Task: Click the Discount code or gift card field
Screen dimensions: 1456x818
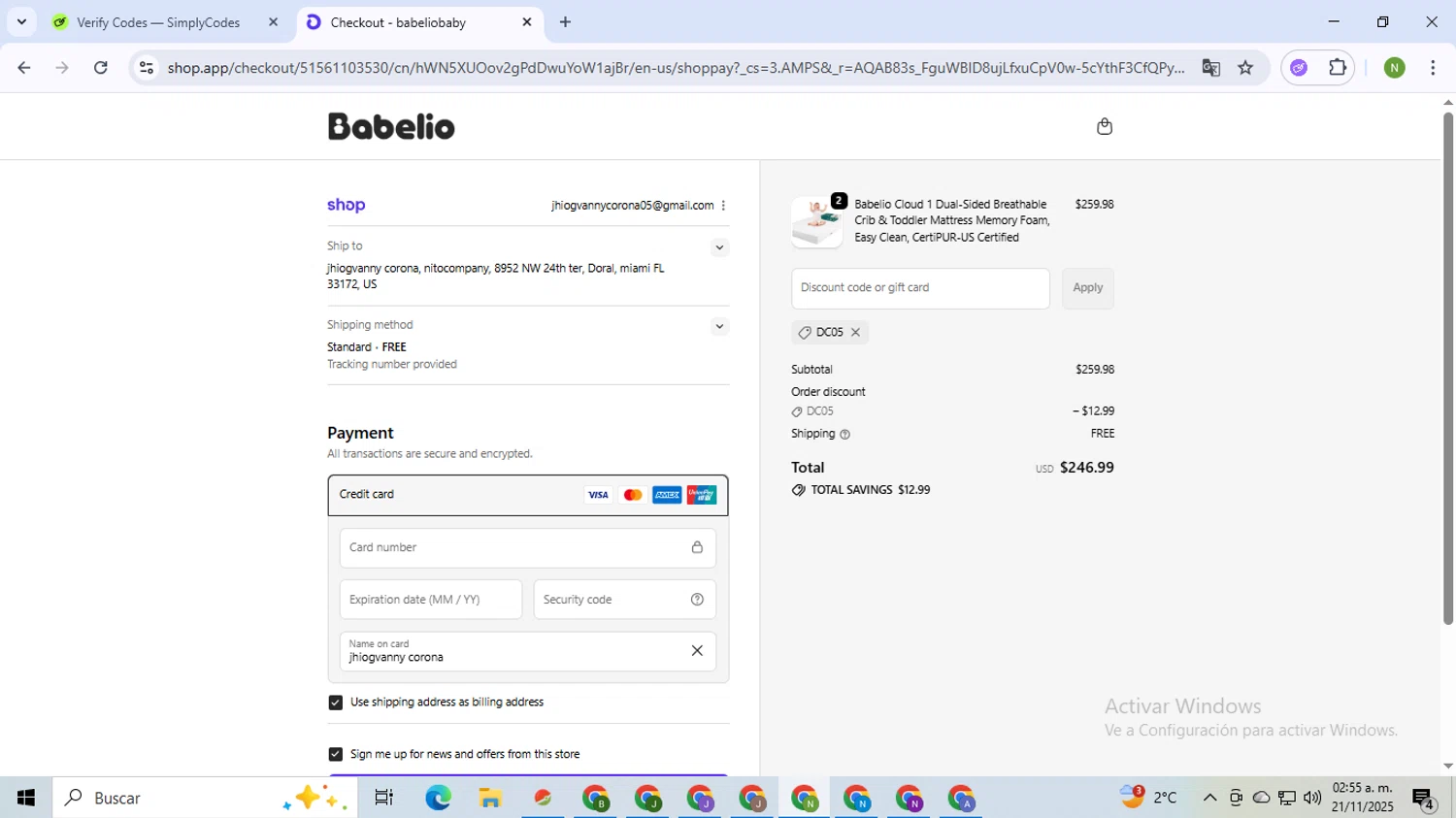Action: pyautogui.click(x=920, y=288)
